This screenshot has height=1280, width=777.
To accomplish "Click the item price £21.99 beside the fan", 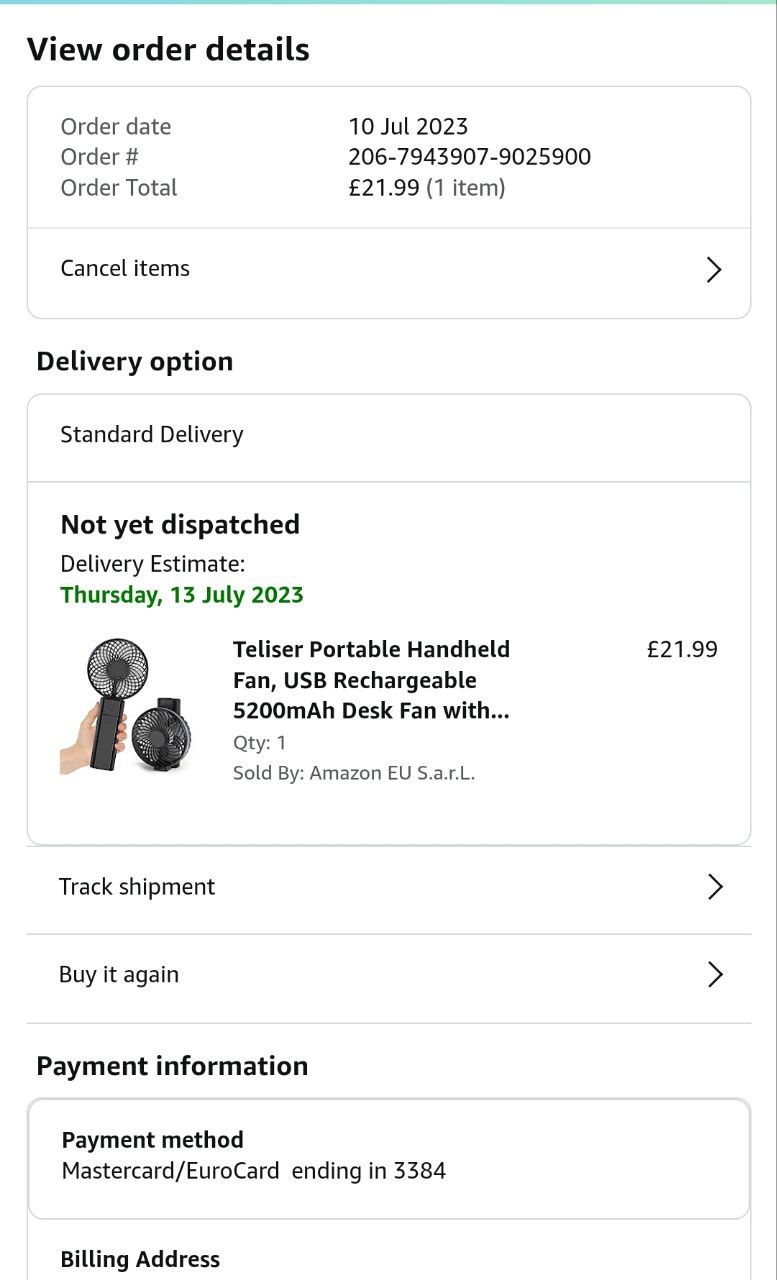I will [682, 650].
